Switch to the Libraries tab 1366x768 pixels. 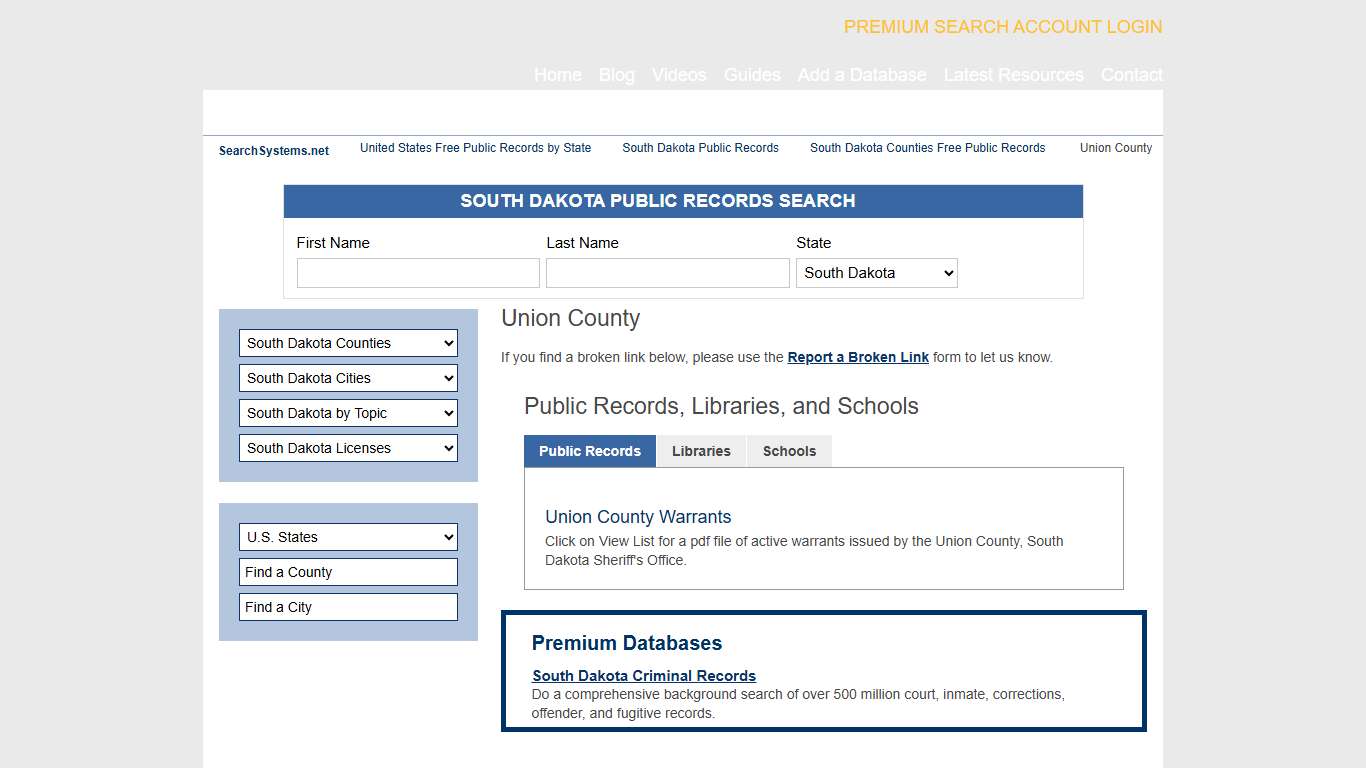[701, 451]
